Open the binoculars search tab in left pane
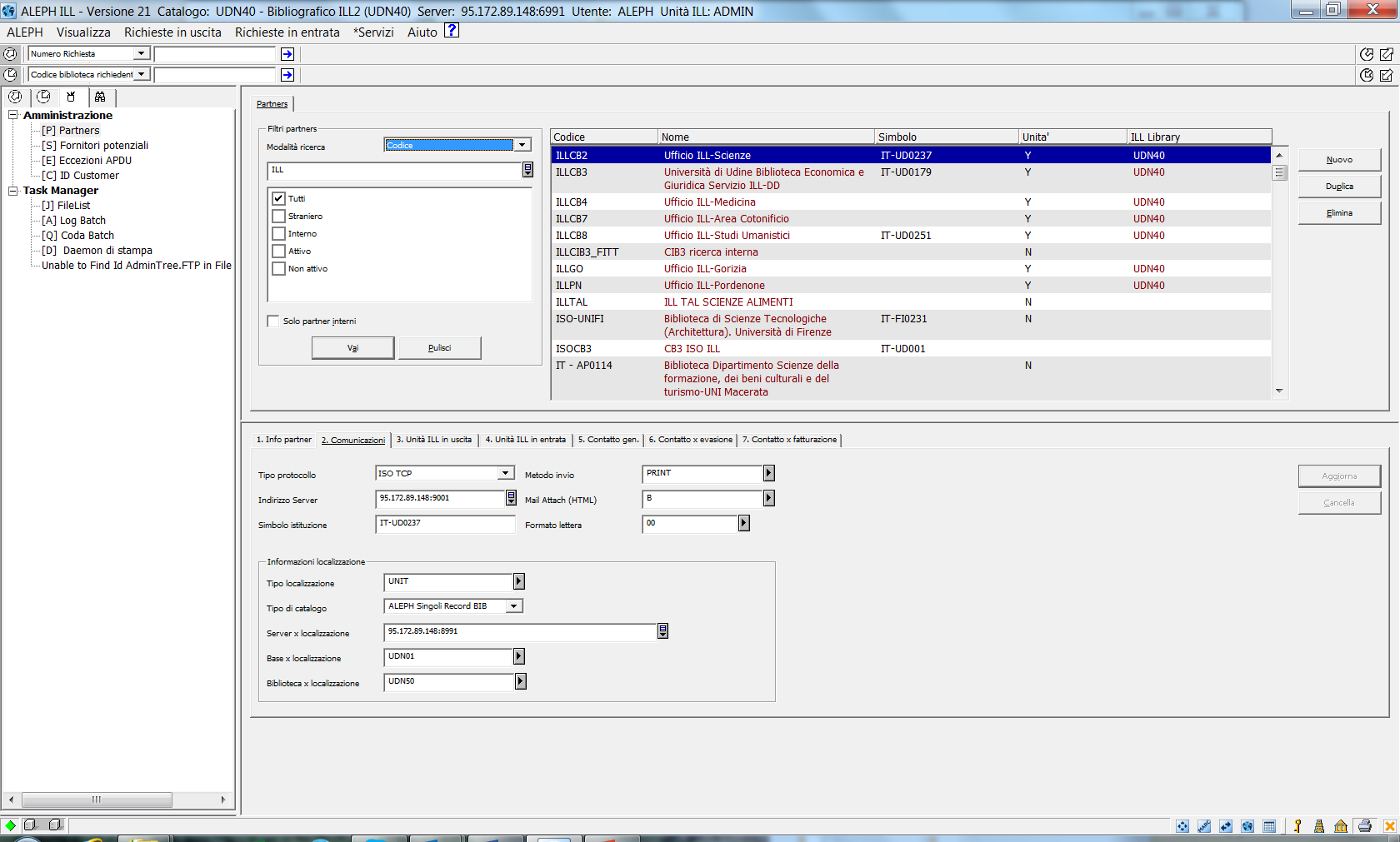Viewport: 1400px width, 842px height. tap(100, 97)
